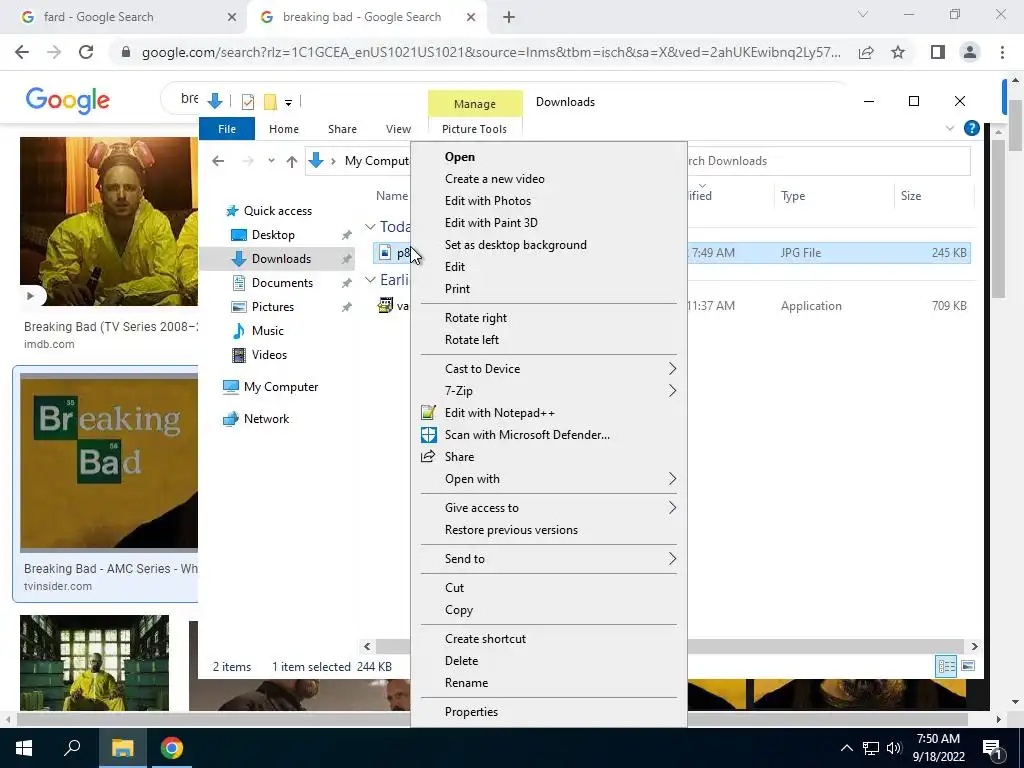Open the Picture Tools tab

[x=474, y=129]
